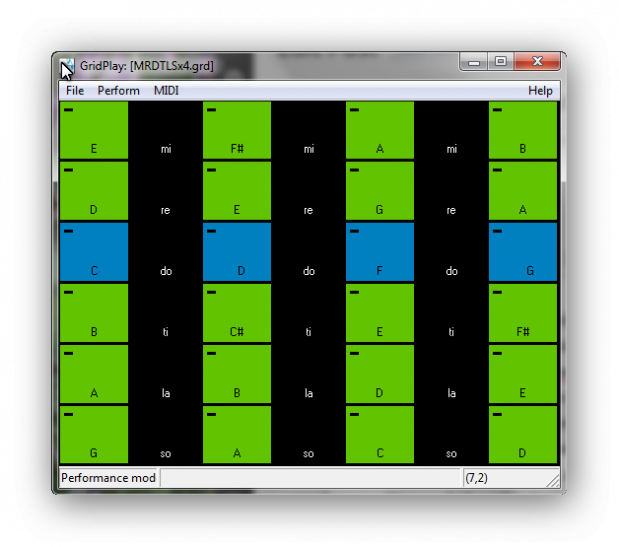This screenshot has width=619, height=547.
Task: Open the MIDI menu
Action: [x=166, y=91]
